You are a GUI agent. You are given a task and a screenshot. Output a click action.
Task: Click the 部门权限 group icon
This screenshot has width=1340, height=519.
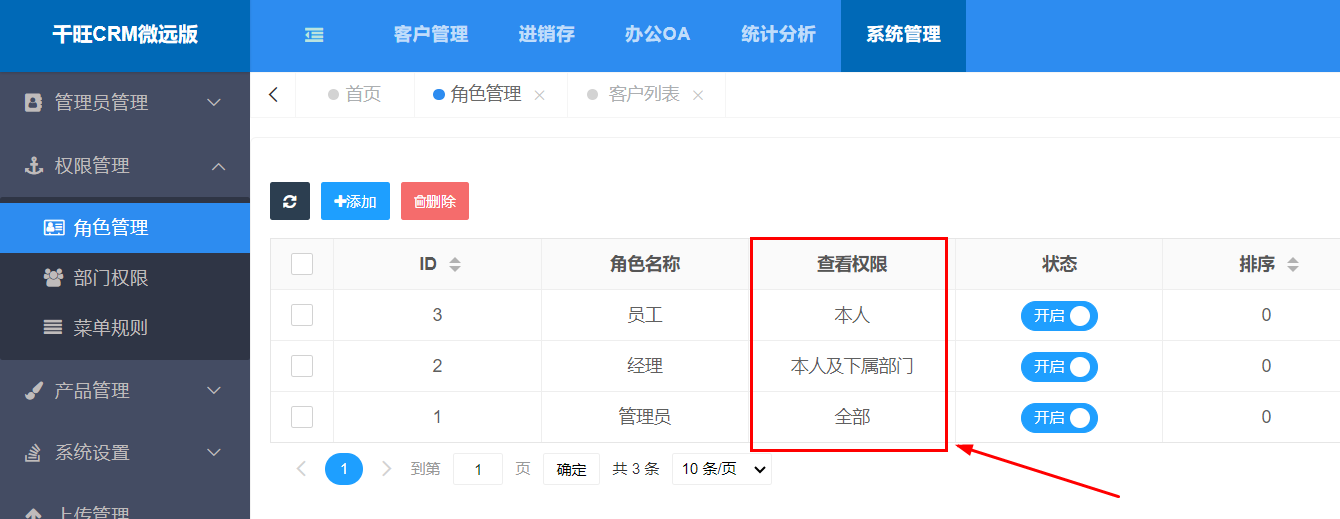(54, 277)
